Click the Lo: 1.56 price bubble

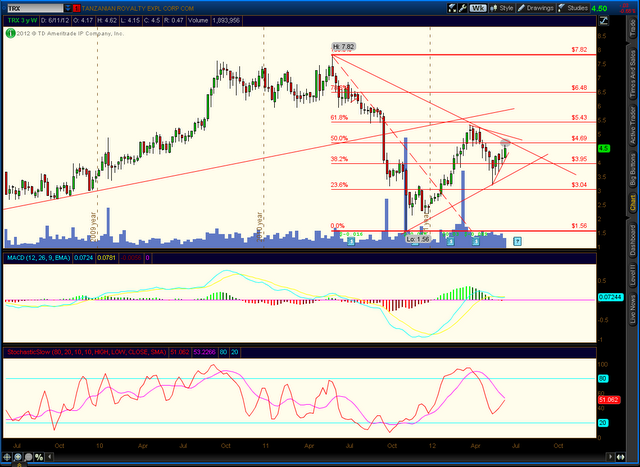(x=418, y=239)
